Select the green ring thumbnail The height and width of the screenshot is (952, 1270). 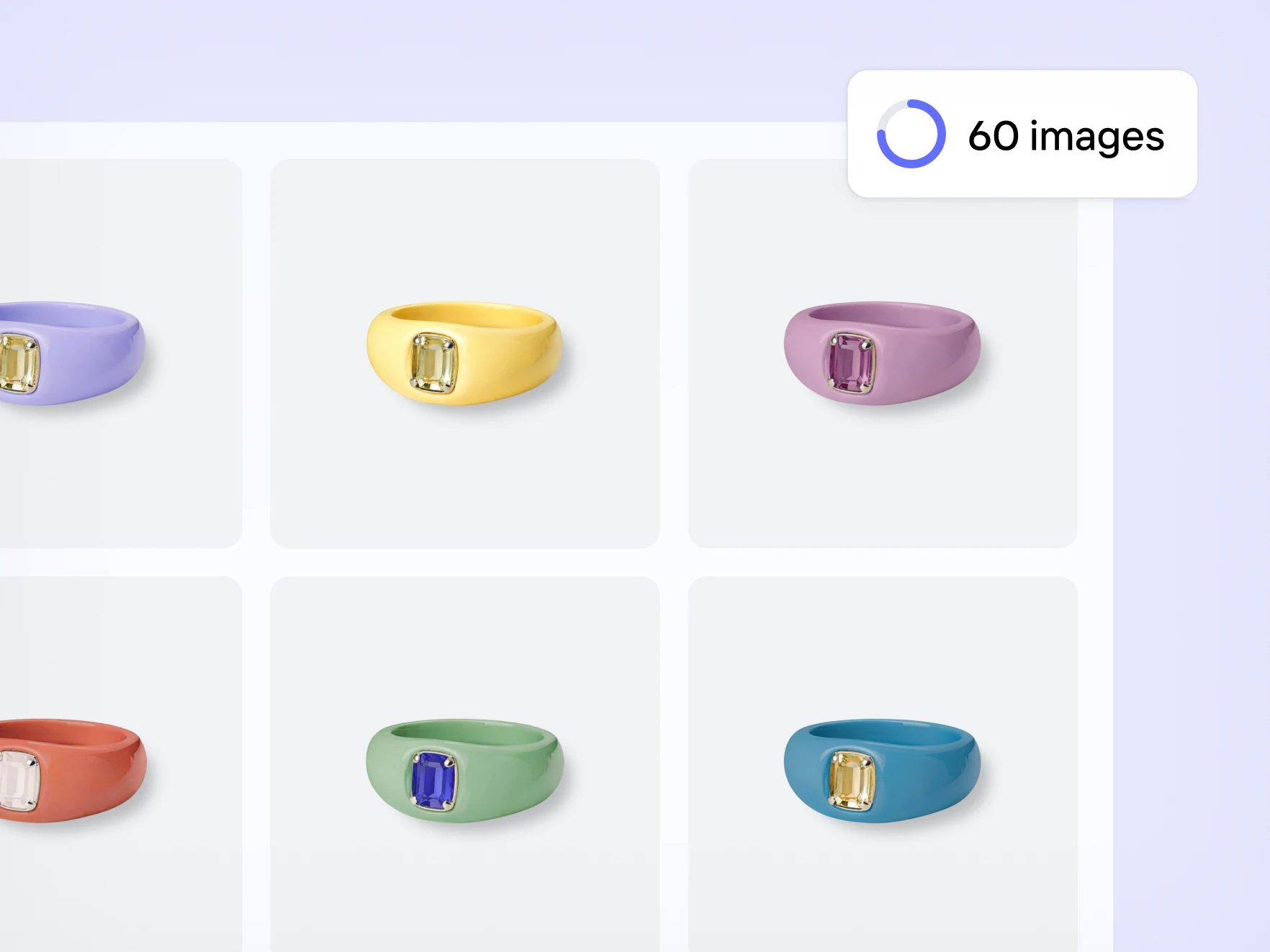(465, 764)
